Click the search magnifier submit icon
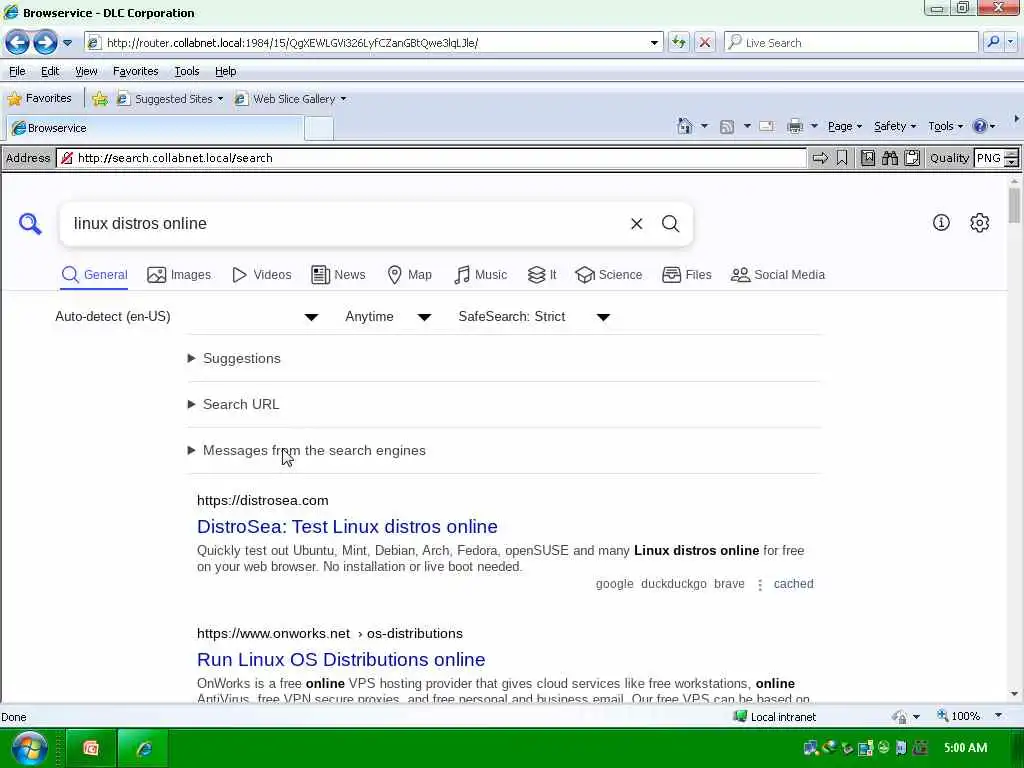The image size is (1024, 768). (671, 224)
